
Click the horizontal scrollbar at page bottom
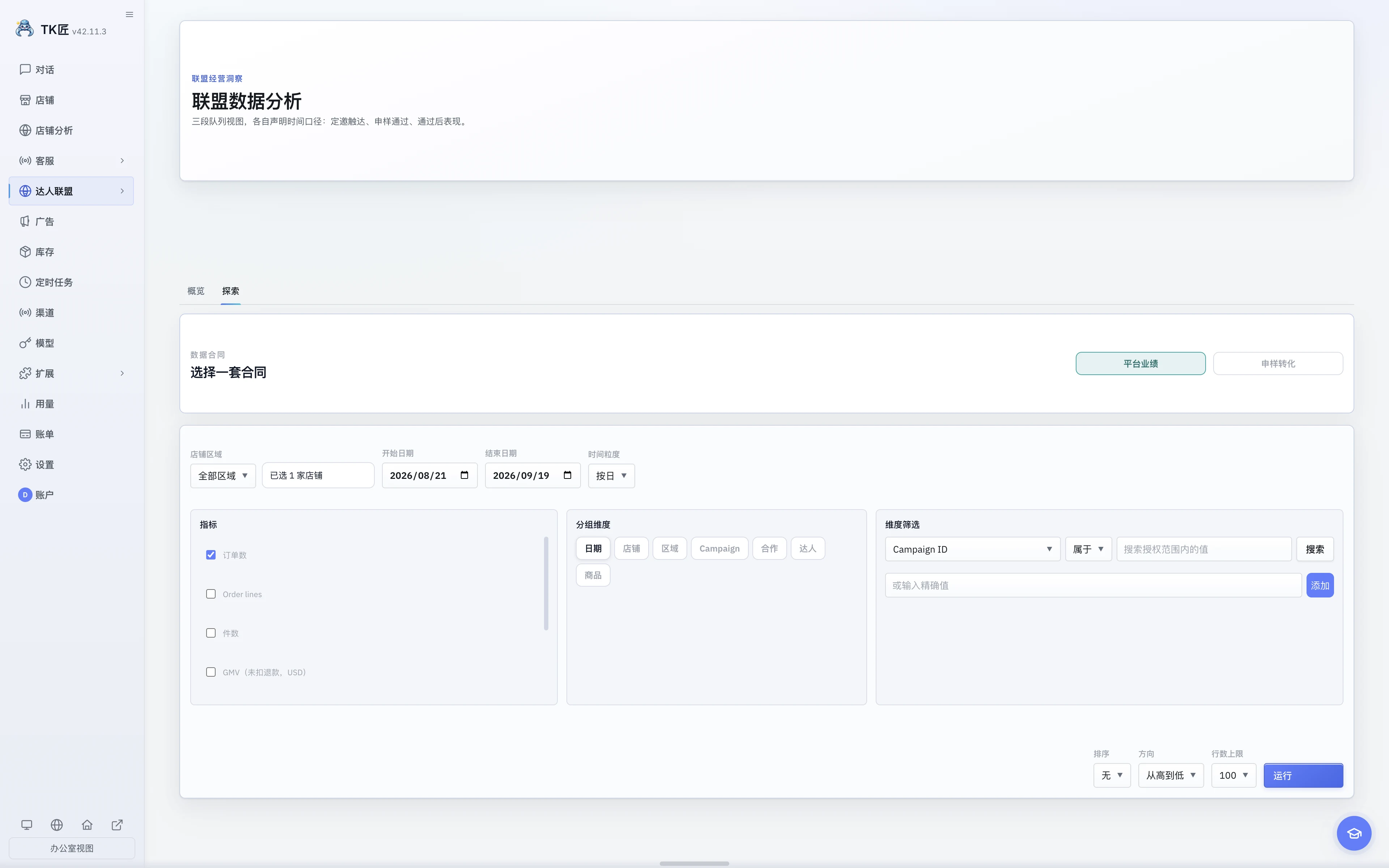(x=694, y=863)
